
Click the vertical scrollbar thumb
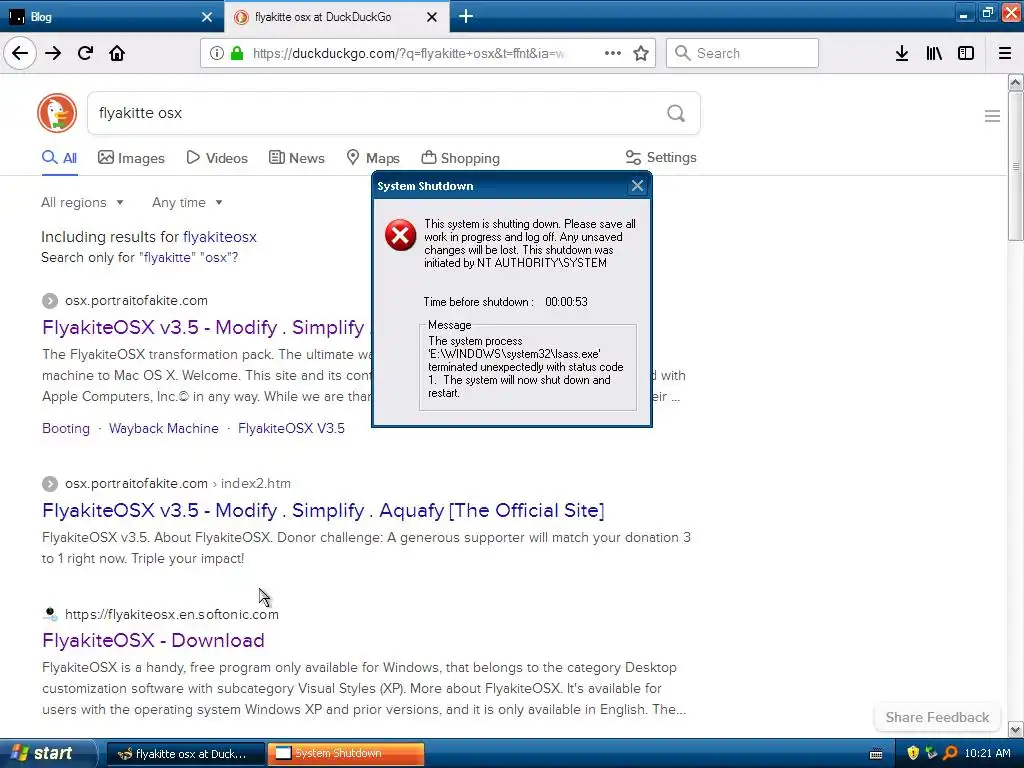[1015, 166]
